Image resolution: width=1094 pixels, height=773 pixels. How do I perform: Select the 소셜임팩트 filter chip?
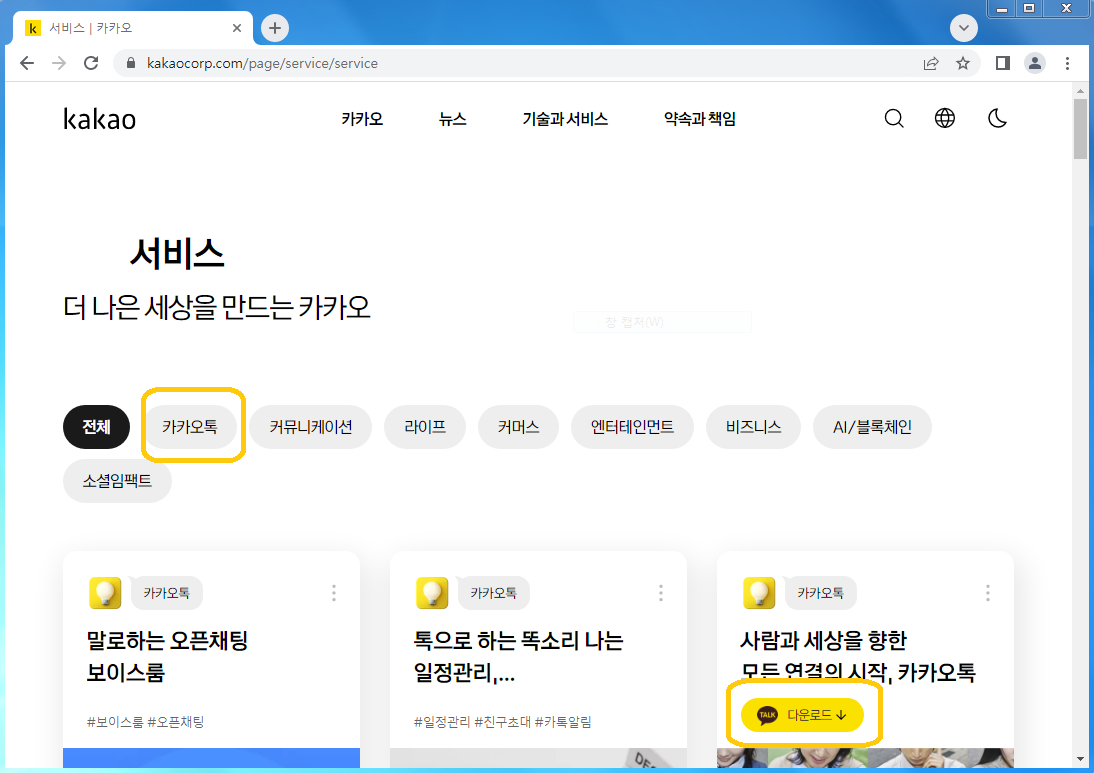117,481
